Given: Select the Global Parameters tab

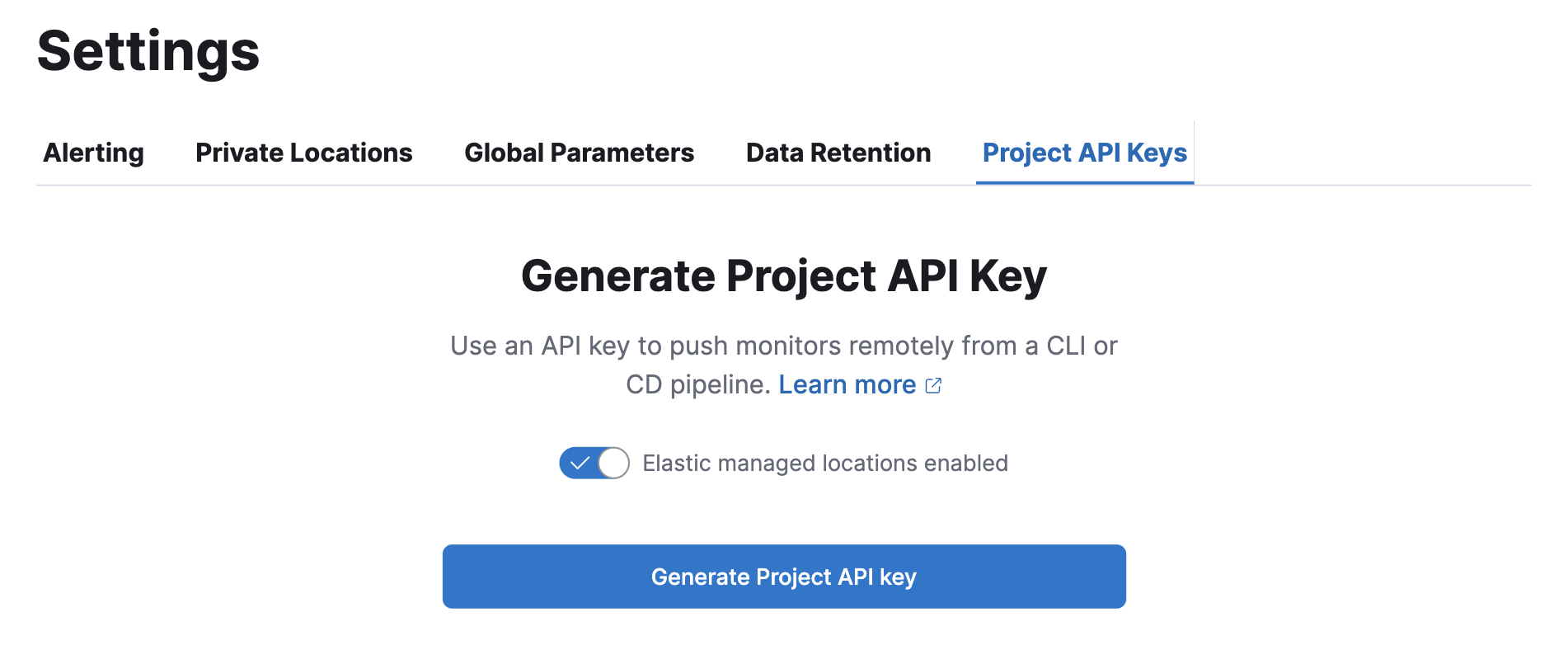Looking at the screenshot, I should tap(579, 153).
